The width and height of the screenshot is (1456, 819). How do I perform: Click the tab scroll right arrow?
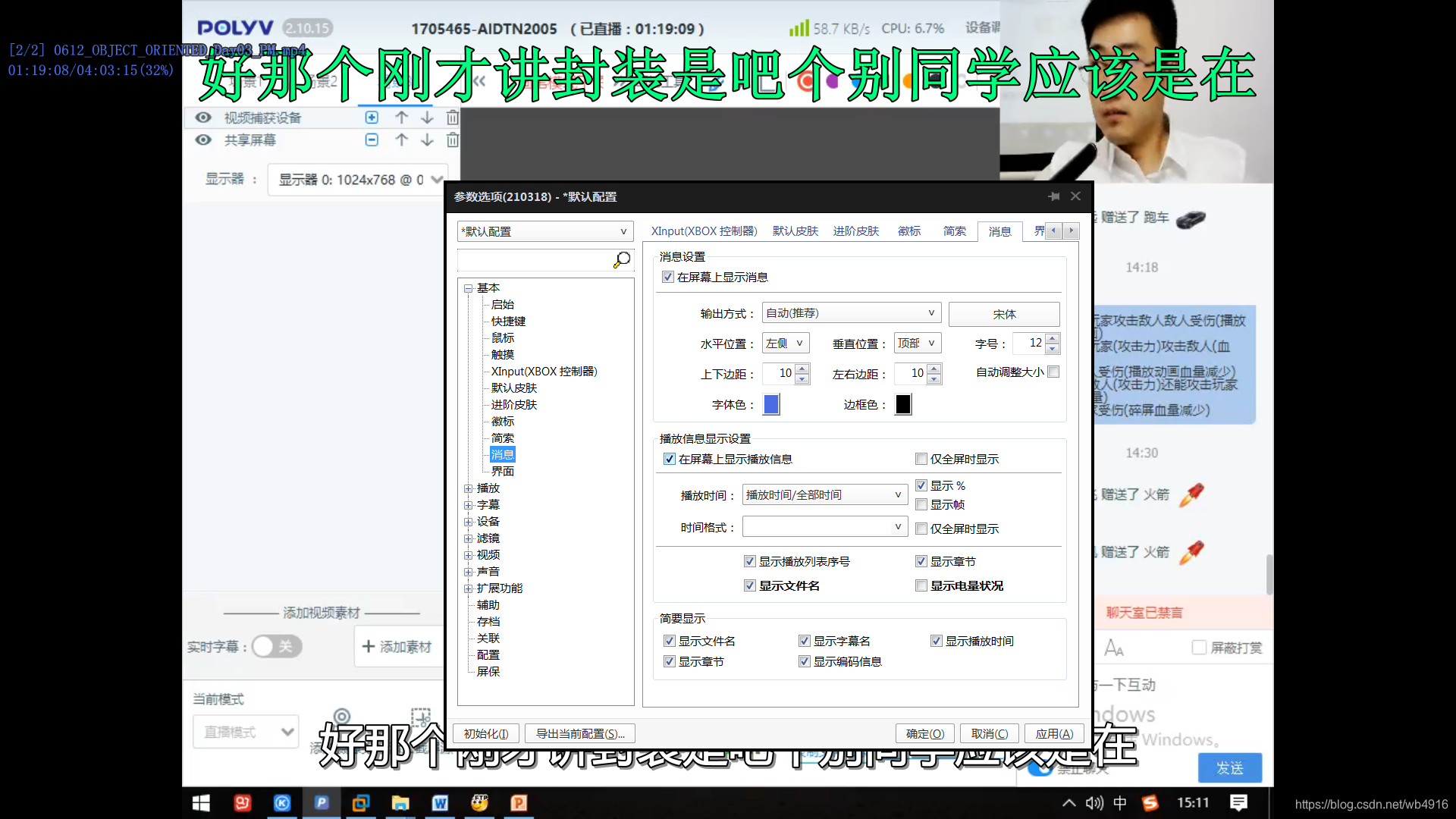pos(1071,231)
